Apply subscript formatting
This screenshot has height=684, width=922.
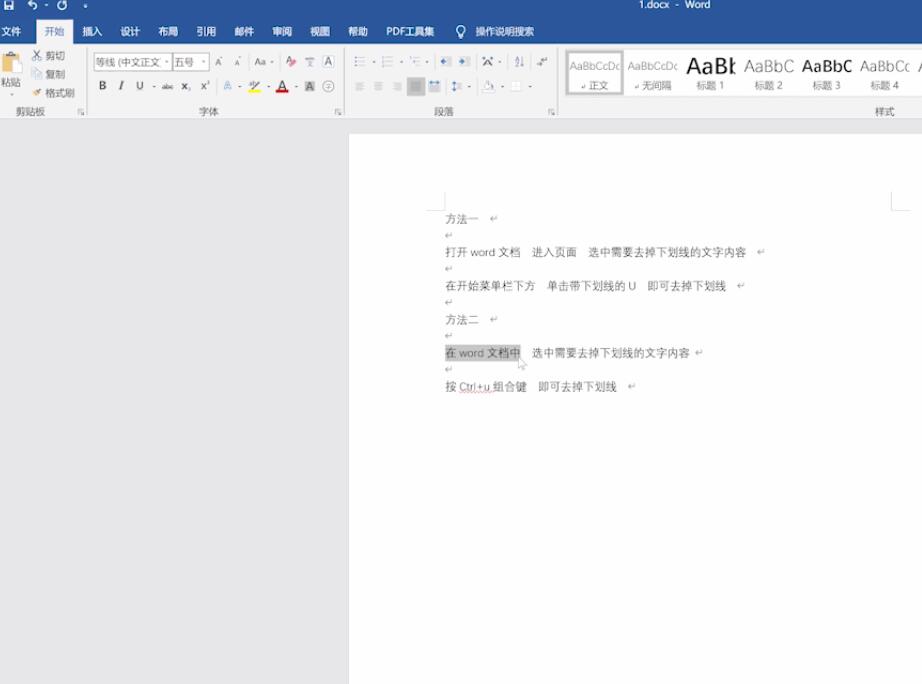point(186,86)
